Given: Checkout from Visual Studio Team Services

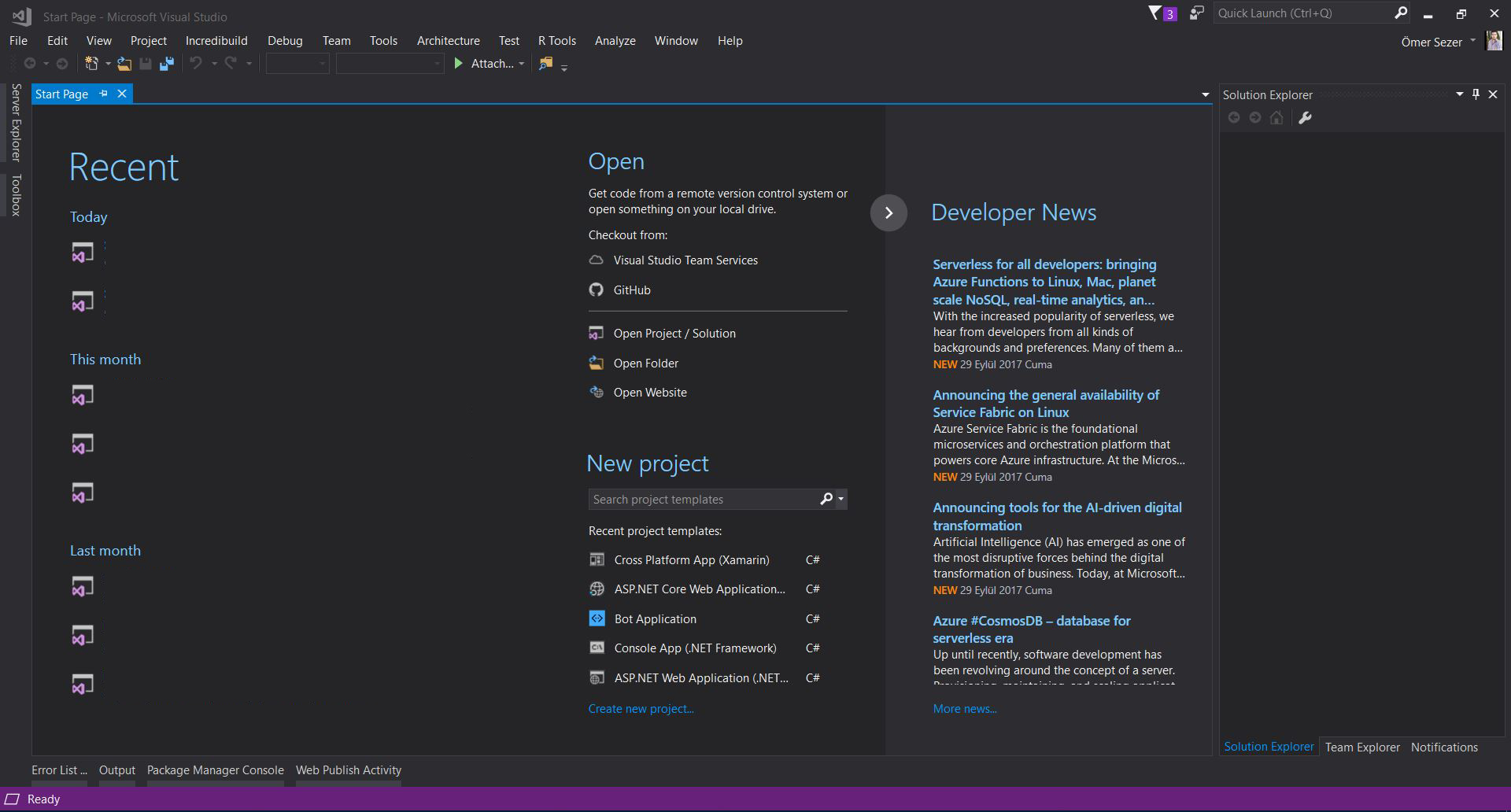Looking at the screenshot, I should tap(685, 260).
